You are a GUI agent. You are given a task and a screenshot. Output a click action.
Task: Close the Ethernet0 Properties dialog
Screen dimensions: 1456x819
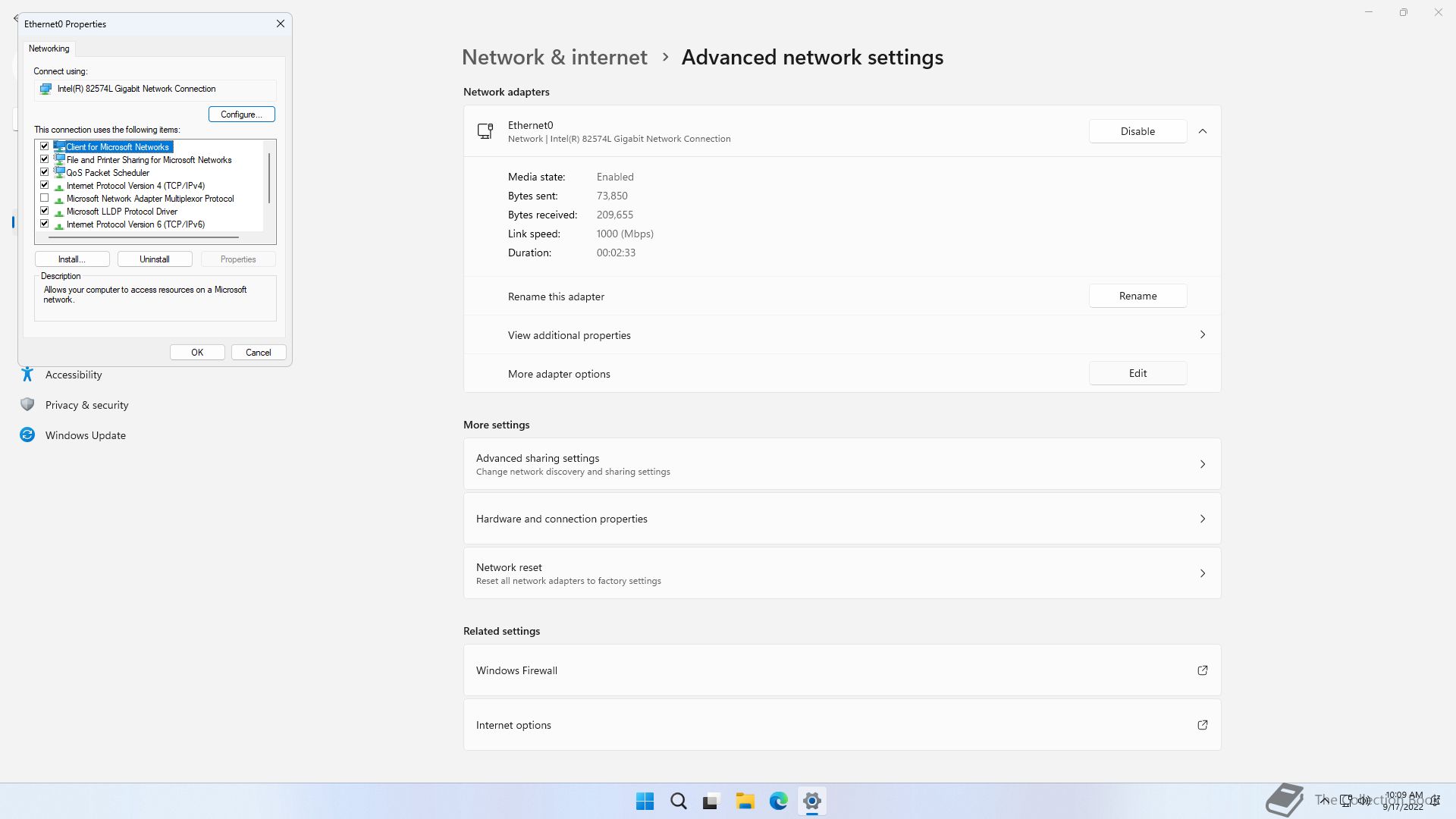281,24
